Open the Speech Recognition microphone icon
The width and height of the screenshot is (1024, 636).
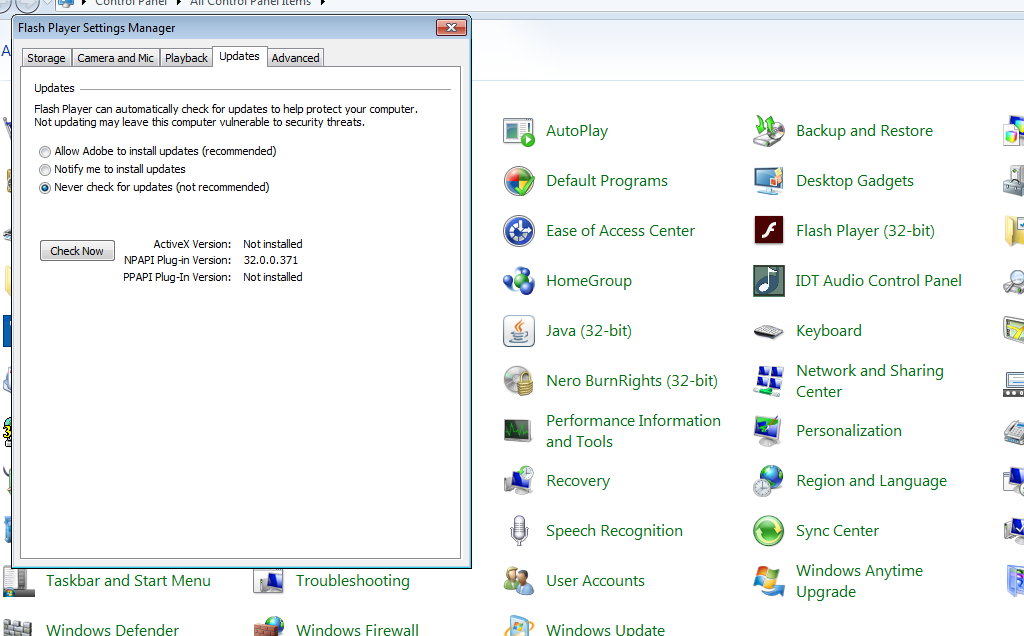tap(519, 531)
